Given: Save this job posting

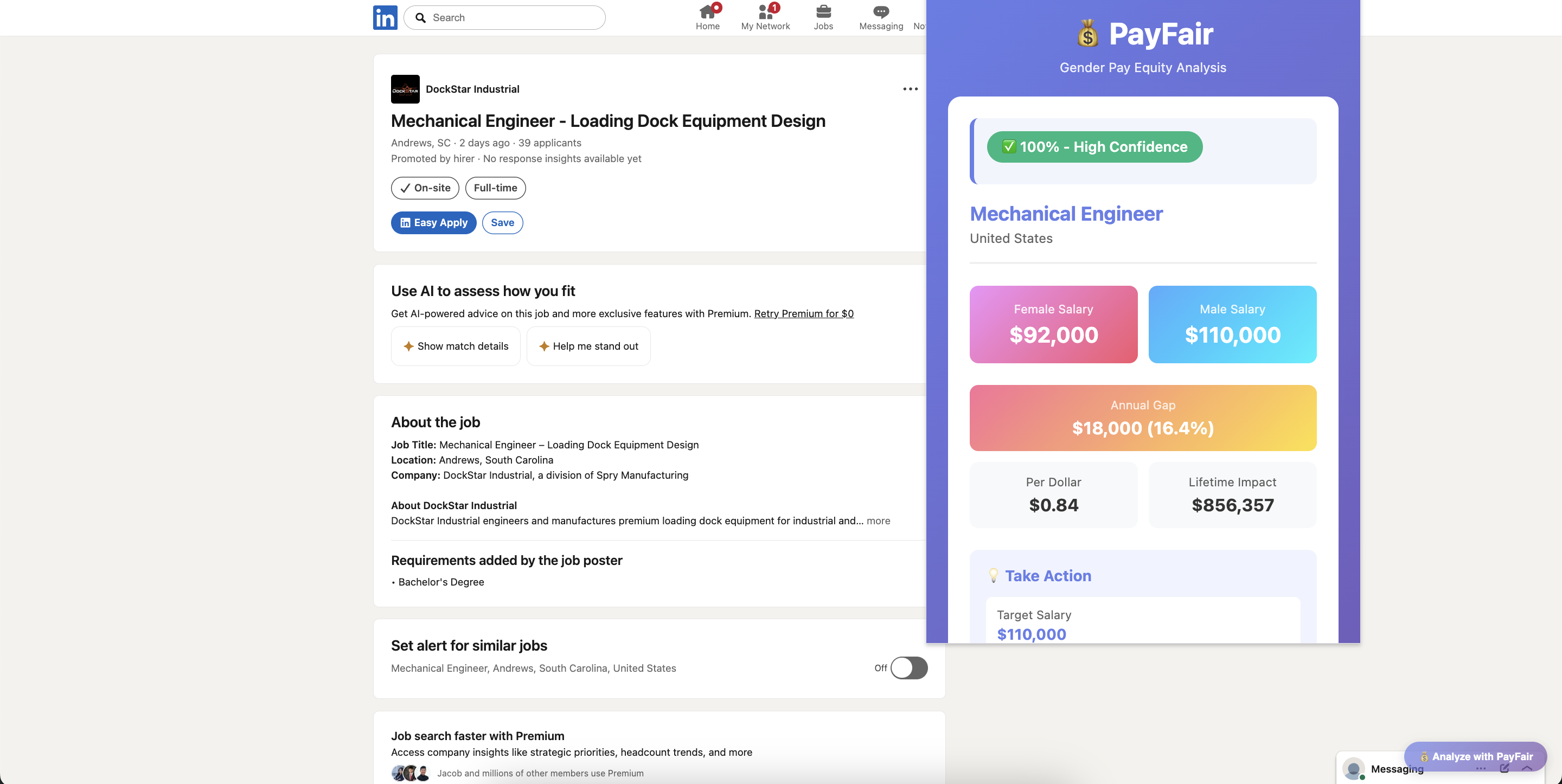Looking at the screenshot, I should [x=502, y=222].
